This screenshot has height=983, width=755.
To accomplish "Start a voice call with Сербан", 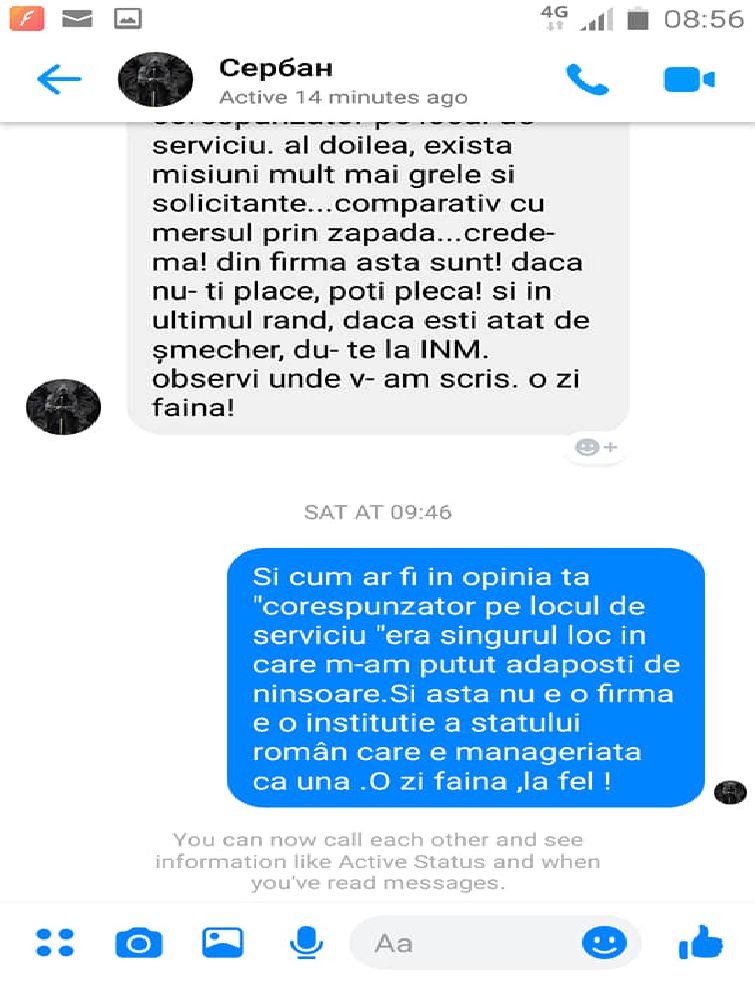I will click(x=587, y=79).
